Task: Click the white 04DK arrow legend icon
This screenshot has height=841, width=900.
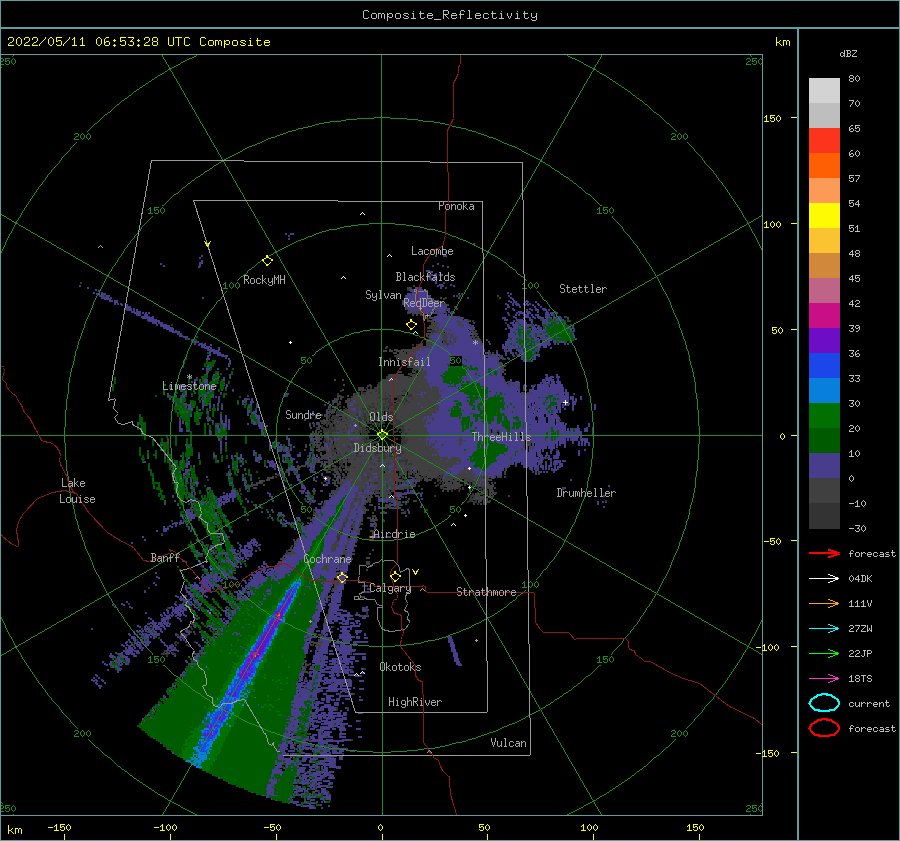Action: pos(824,578)
